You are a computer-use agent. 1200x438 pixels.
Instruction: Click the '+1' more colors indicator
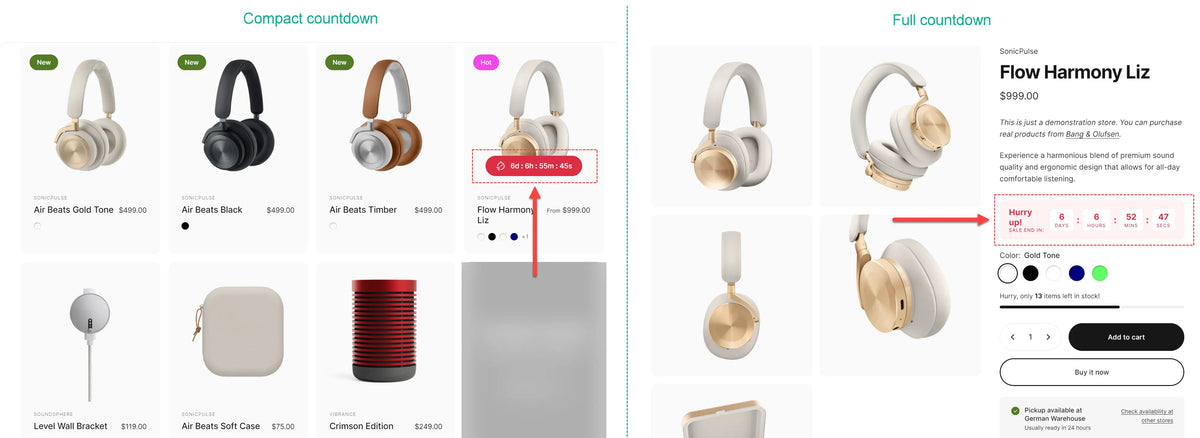(x=525, y=237)
